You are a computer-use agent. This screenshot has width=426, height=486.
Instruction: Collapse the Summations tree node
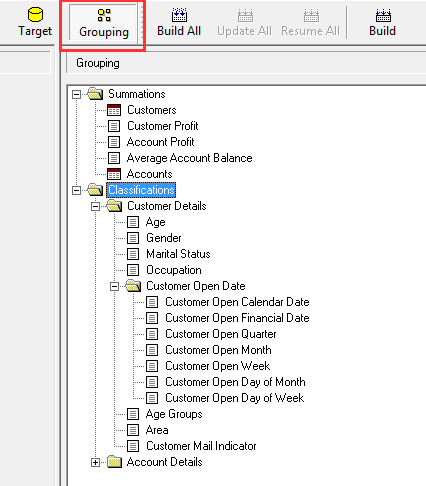76,94
